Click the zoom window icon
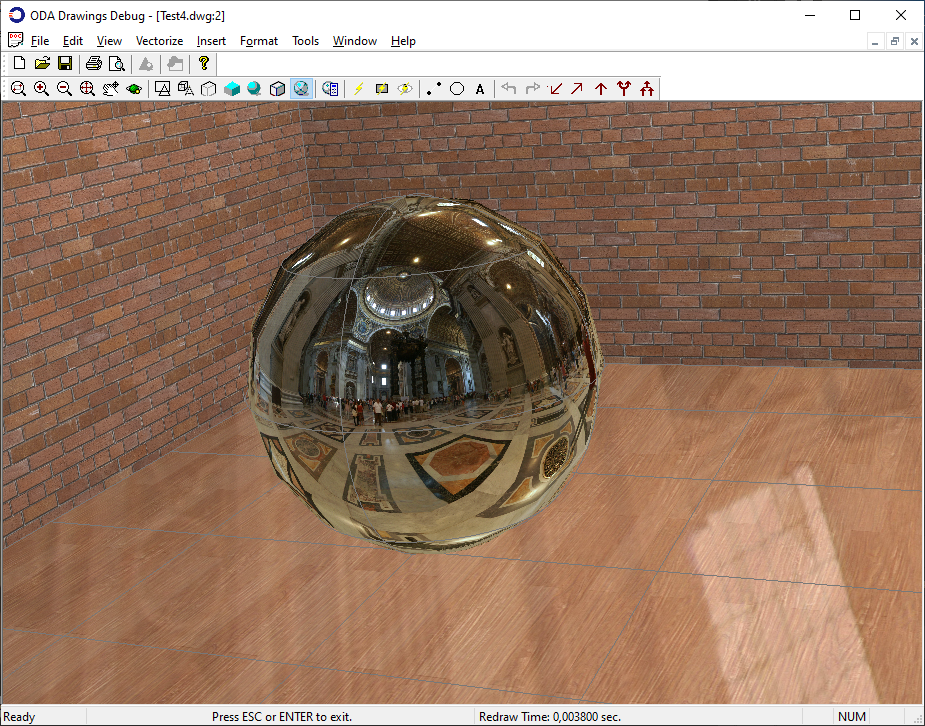This screenshot has height=726, width=925. coord(18,89)
